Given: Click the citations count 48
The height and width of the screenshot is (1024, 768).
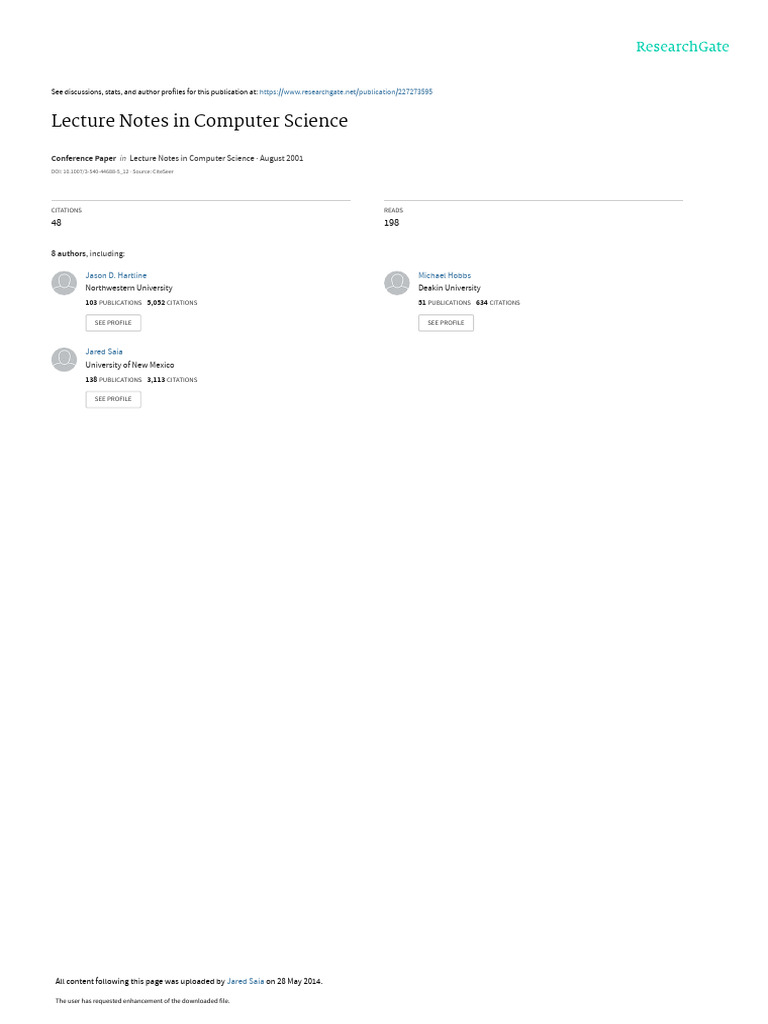Looking at the screenshot, I should (56, 223).
